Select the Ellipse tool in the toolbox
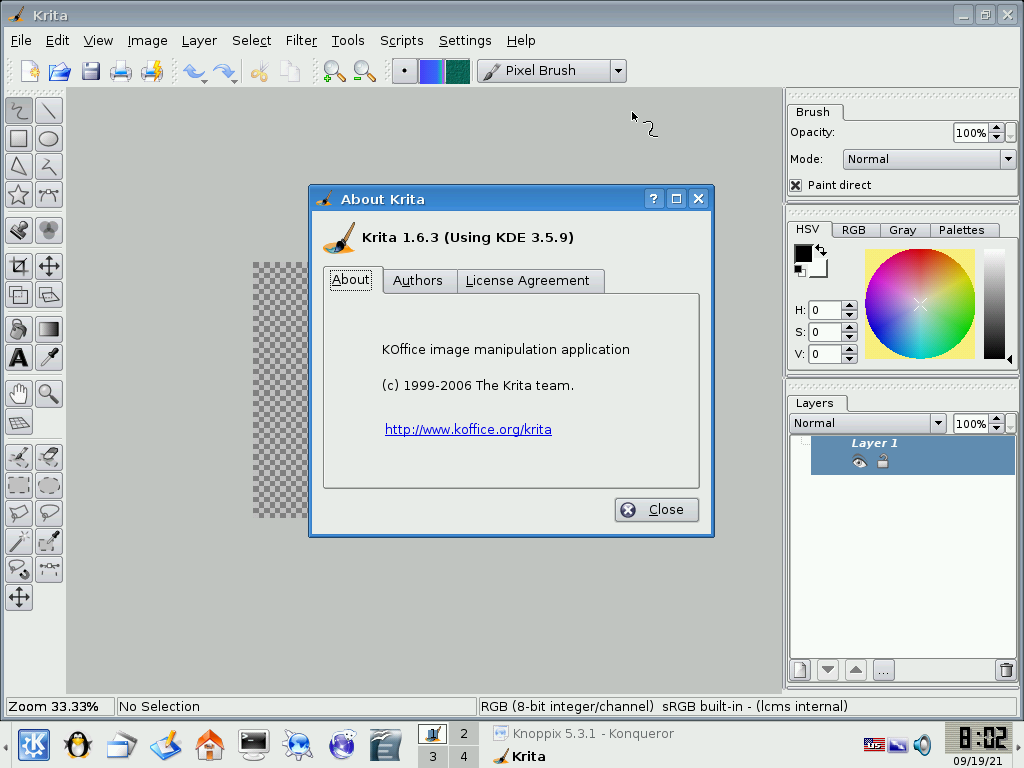 pos(49,139)
